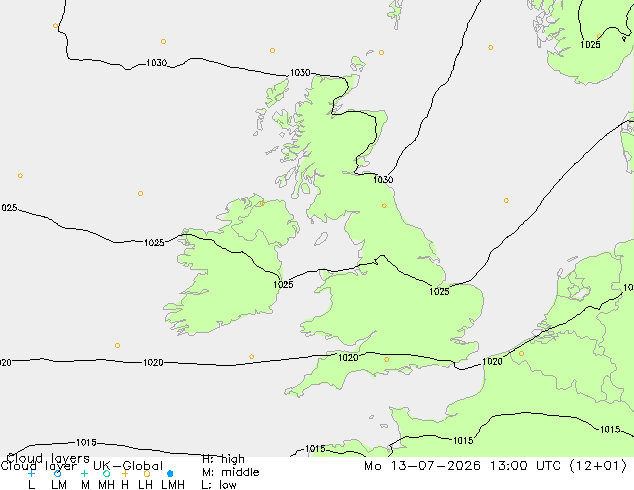Image resolution: width=634 pixels, height=490 pixels.
Task: Click the filled blue LMH legend symbol
Action: tap(170, 473)
